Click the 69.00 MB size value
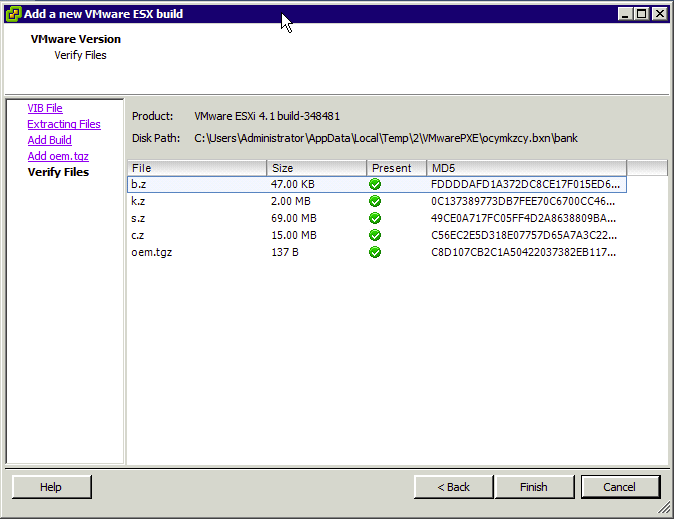674x519 pixels. (294, 218)
